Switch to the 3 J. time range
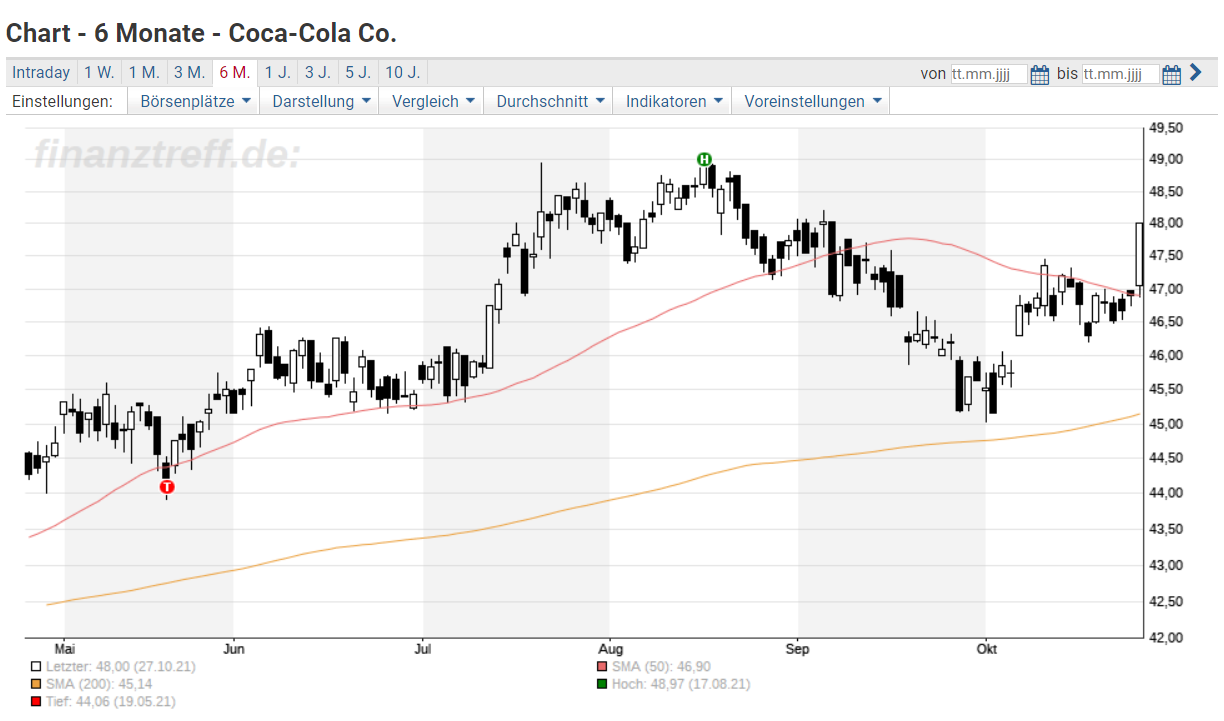Viewport: 1224px width, 721px height. coord(317,72)
